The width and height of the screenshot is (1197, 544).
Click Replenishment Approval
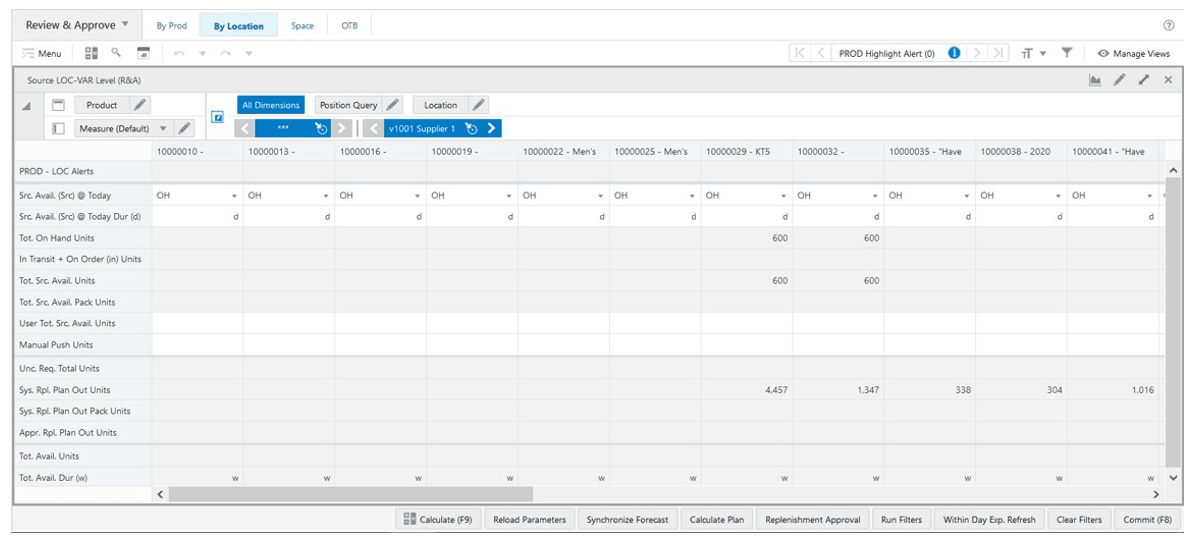click(x=812, y=520)
